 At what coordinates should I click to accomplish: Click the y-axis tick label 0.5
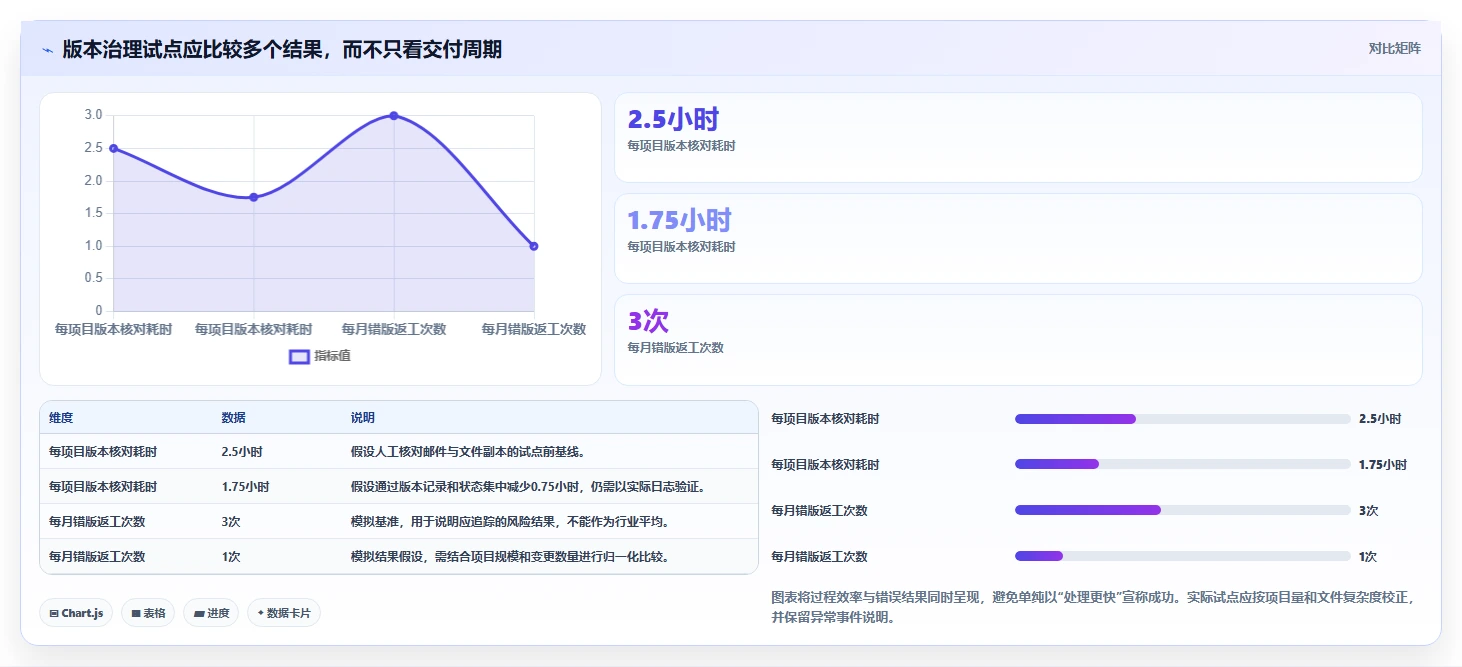(93, 278)
